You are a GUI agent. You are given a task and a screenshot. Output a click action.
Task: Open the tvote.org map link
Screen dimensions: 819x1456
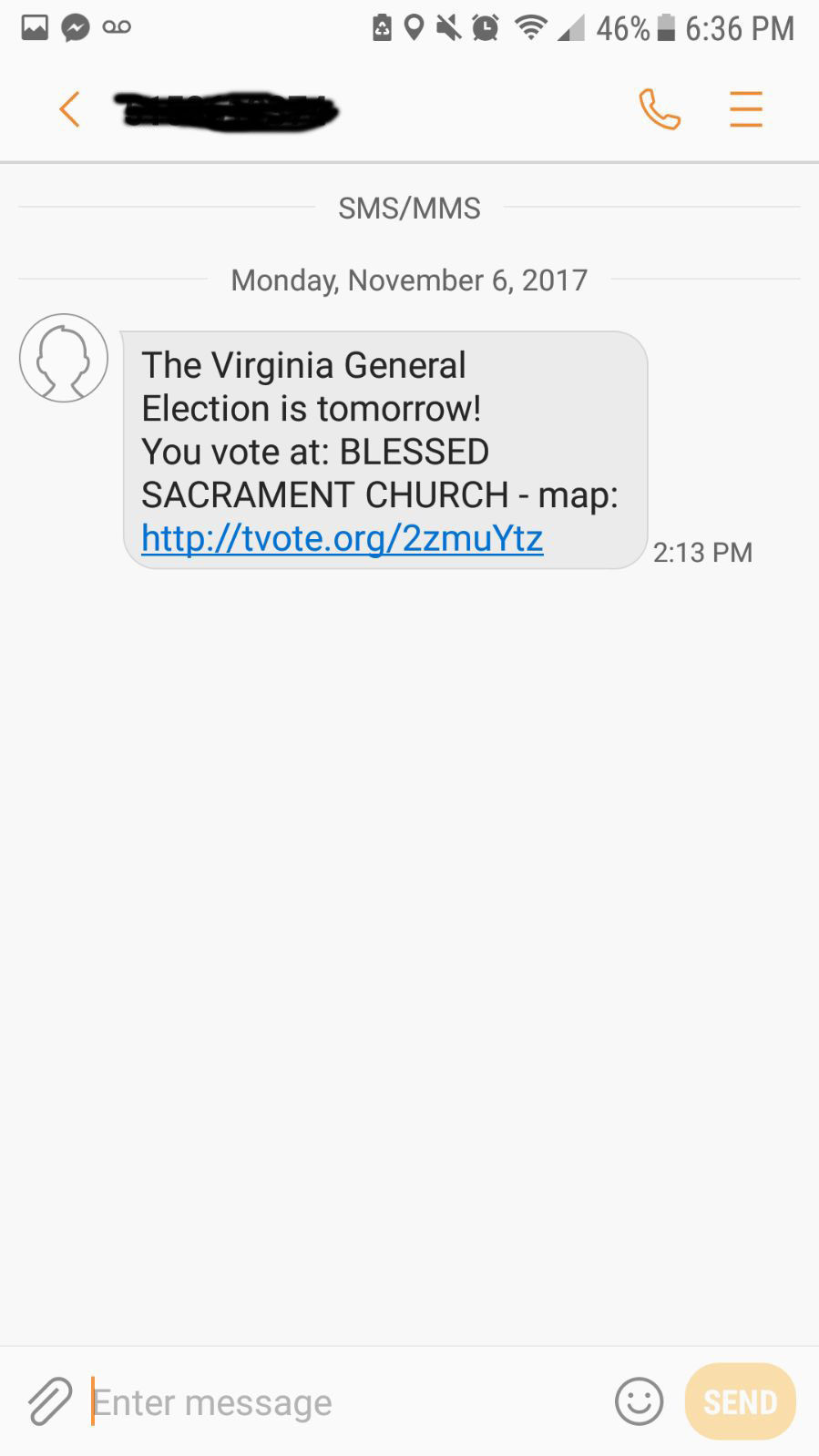[343, 538]
